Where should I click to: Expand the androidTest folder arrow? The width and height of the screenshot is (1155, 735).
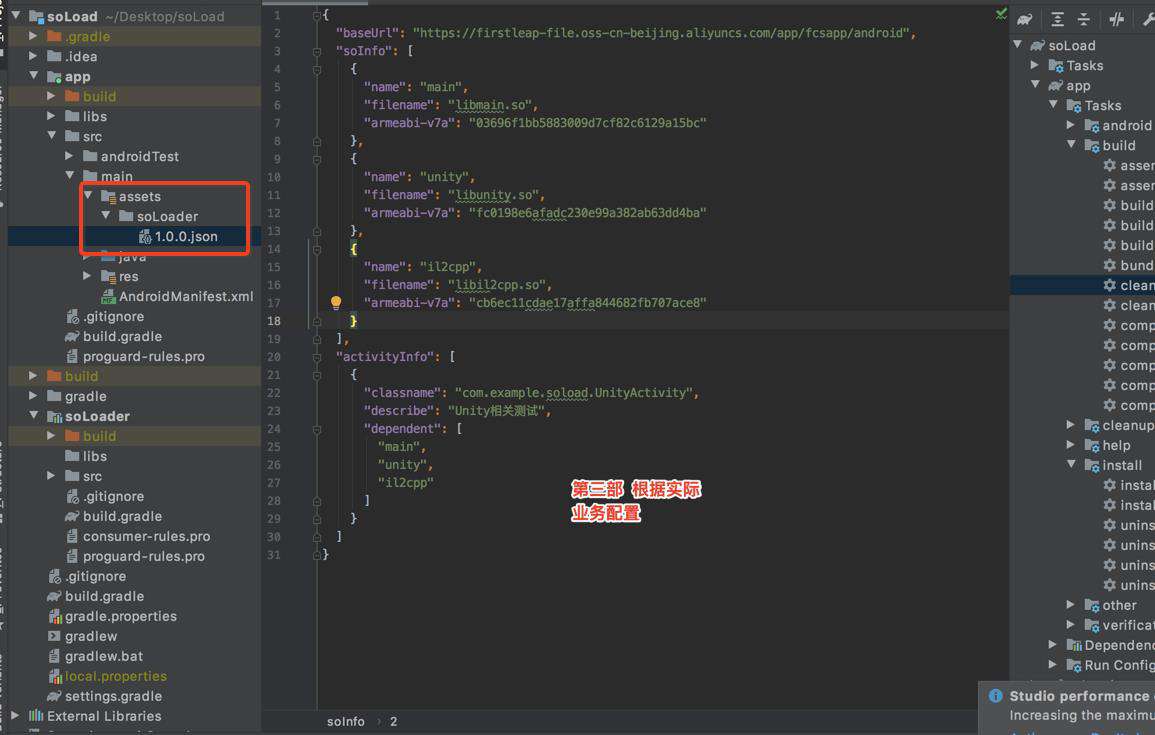pos(69,155)
